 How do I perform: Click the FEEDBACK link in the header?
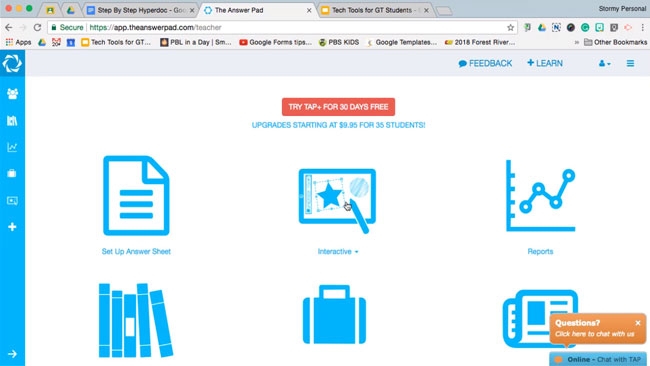pyautogui.click(x=485, y=63)
